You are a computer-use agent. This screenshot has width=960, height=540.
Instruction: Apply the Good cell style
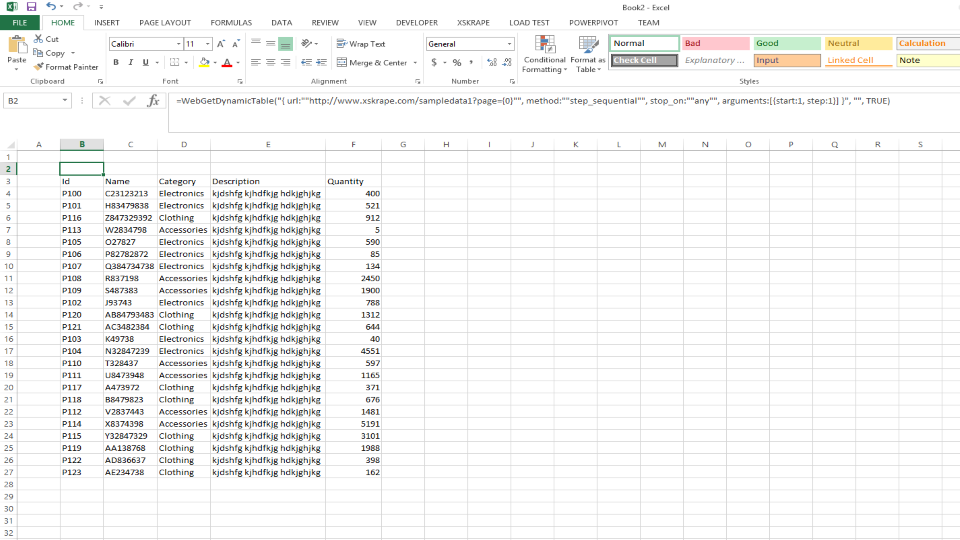[x=787, y=43]
